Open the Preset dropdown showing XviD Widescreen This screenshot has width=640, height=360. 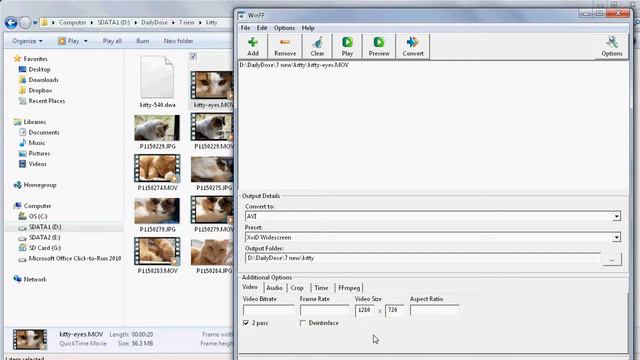click(616, 237)
